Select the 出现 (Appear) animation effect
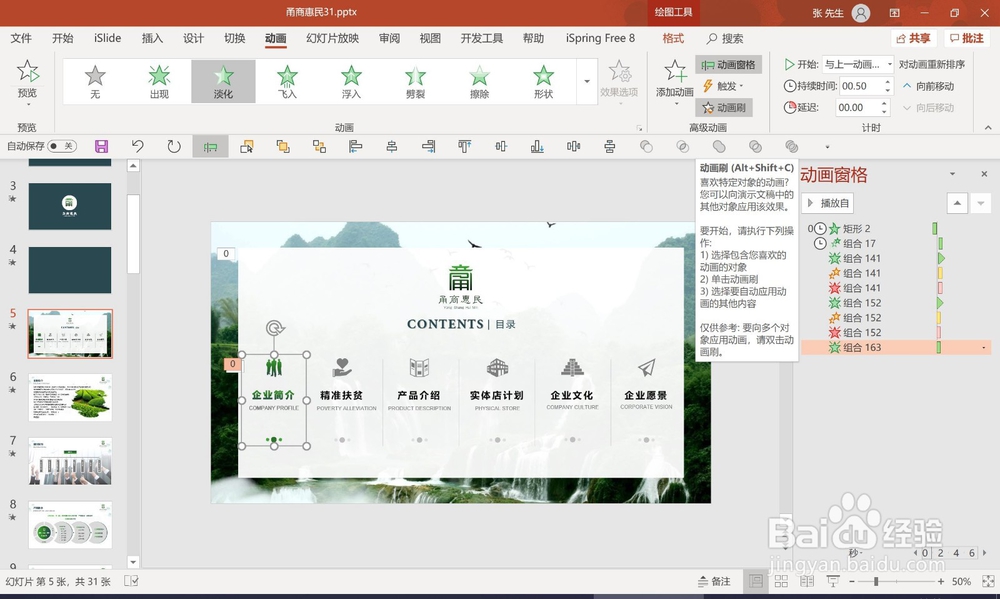The image size is (1000, 599). pyautogui.click(x=159, y=82)
